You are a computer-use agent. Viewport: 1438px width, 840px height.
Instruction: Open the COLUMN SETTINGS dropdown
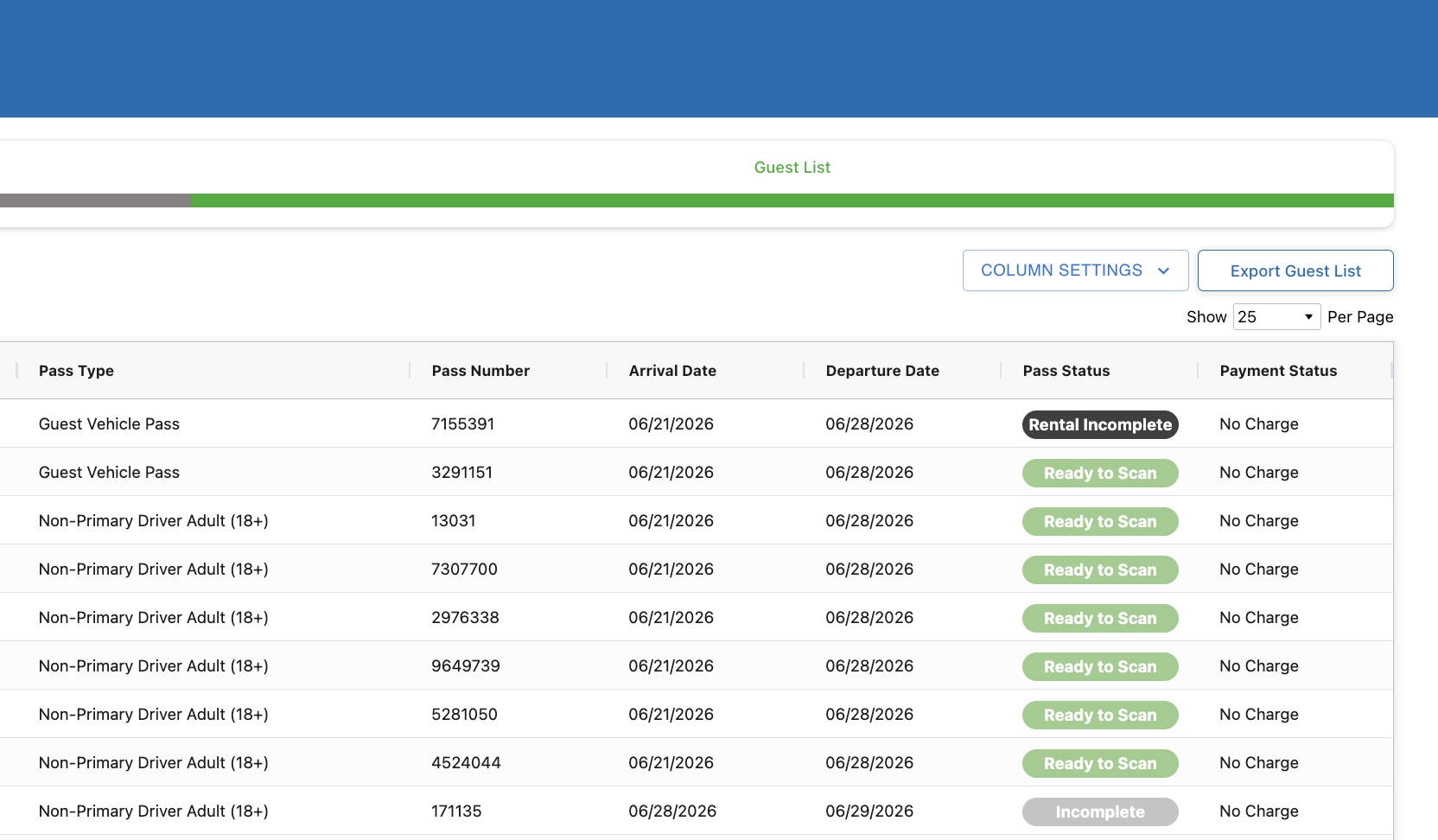coord(1075,270)
